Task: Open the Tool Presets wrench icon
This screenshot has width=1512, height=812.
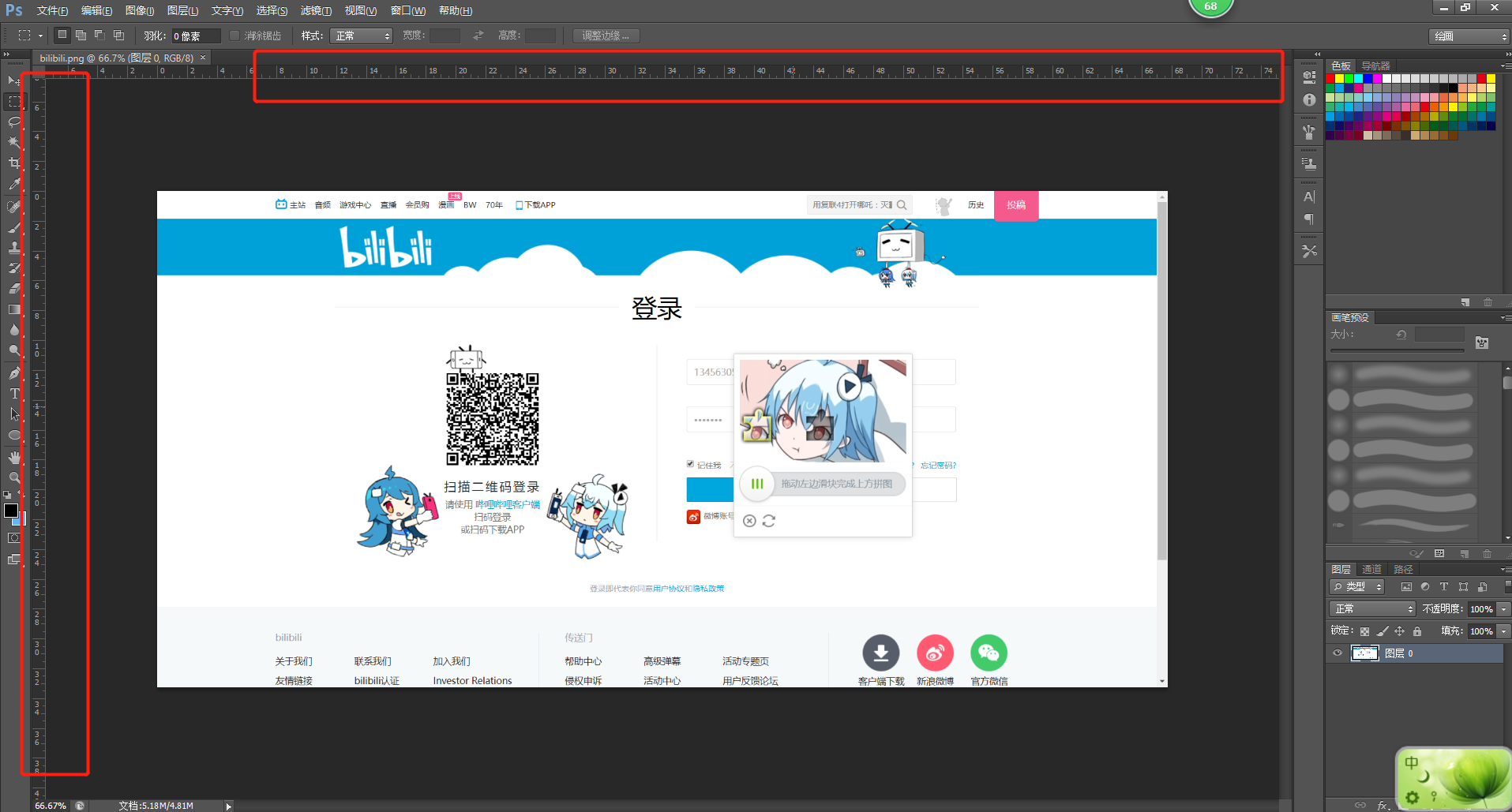Action: tap(1309, 251)
